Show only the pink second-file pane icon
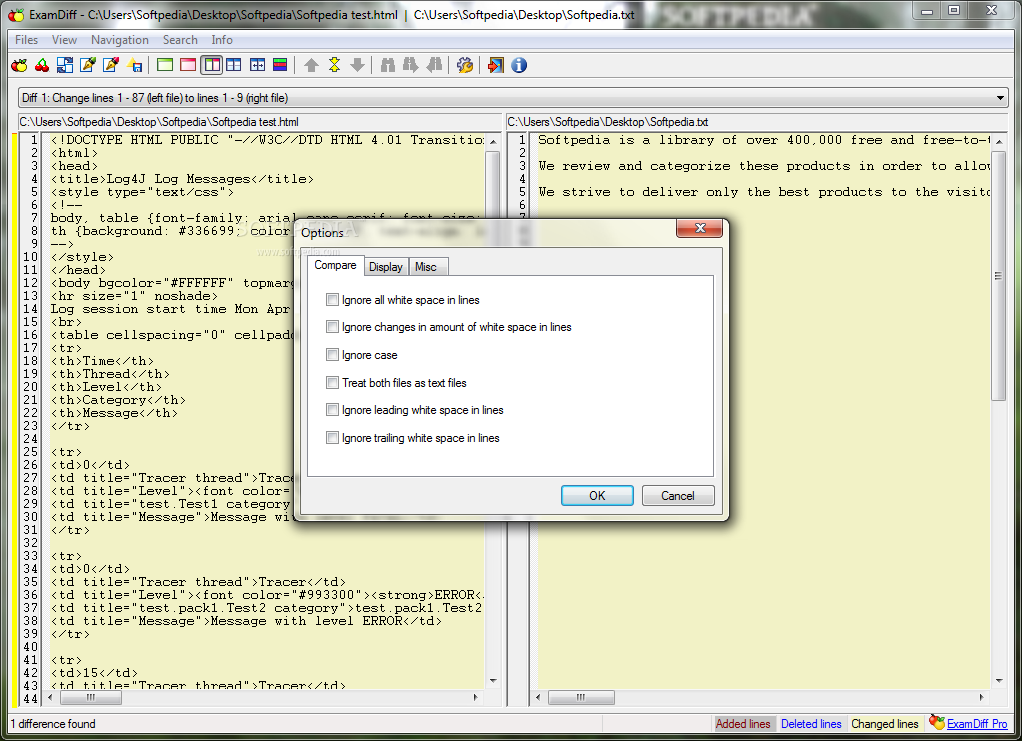Image resolution: width=1022 pixels, height=741 pixels. click(x=188, y=65)
